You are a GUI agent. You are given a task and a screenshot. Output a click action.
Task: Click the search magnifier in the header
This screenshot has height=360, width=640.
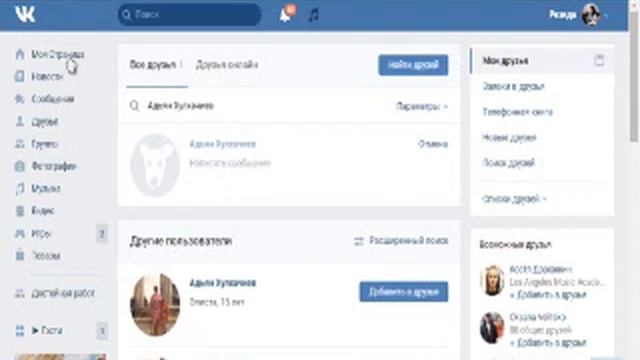coord(127,15)
